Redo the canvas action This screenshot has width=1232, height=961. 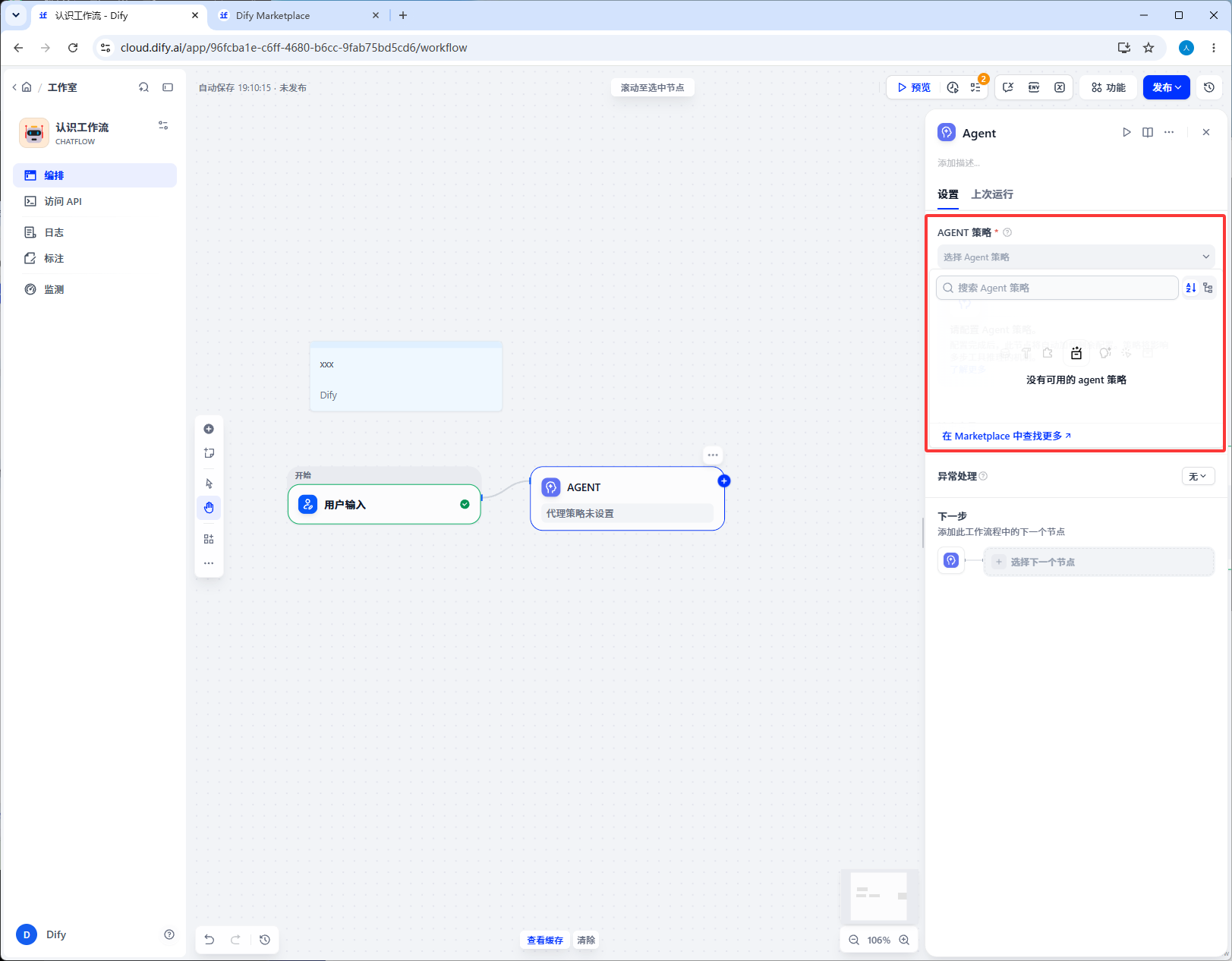pyautogui.click(x=235, y=940)
